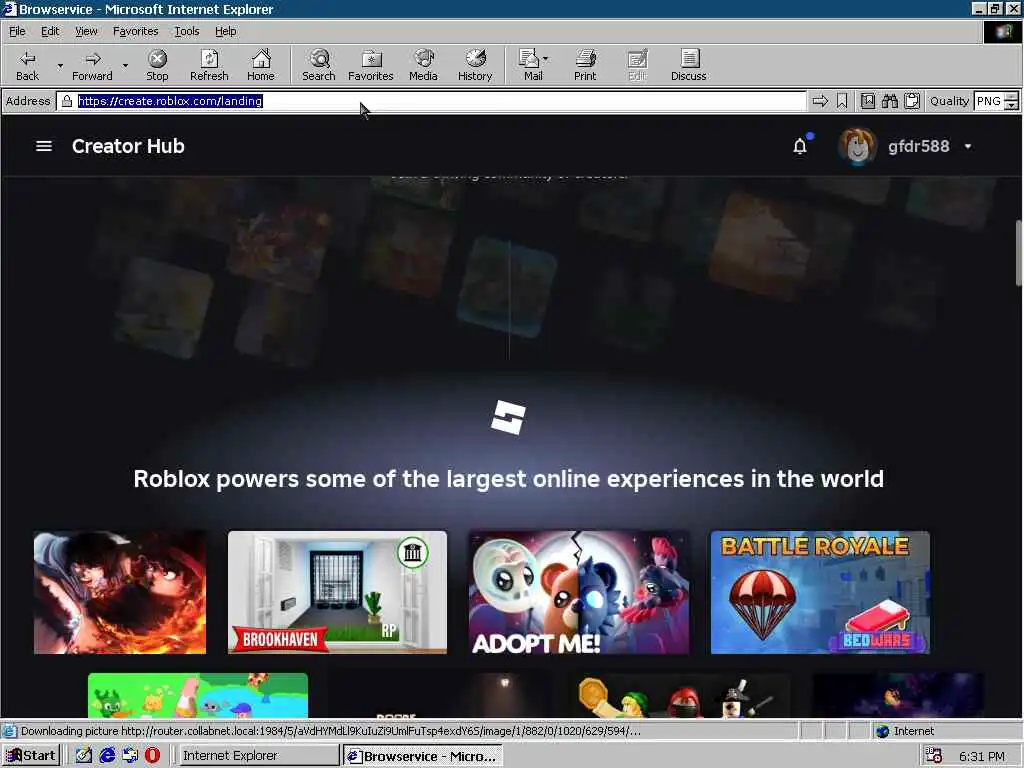Print the current page

click(585, 65)
